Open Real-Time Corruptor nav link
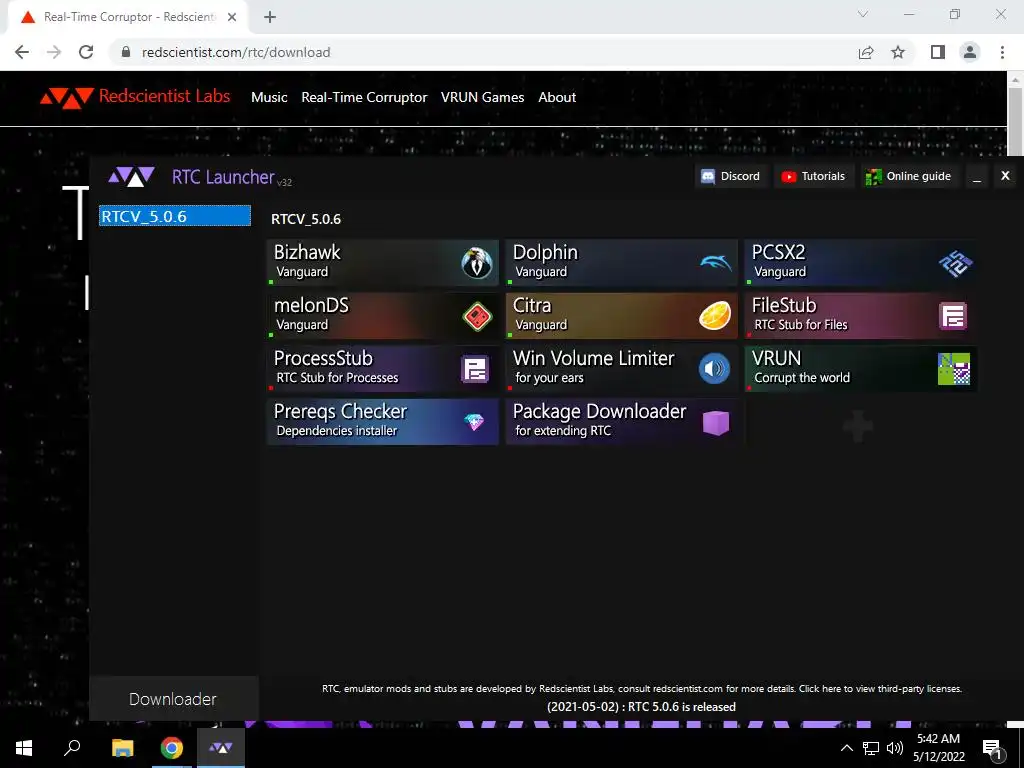 click(x=364, y=97)
